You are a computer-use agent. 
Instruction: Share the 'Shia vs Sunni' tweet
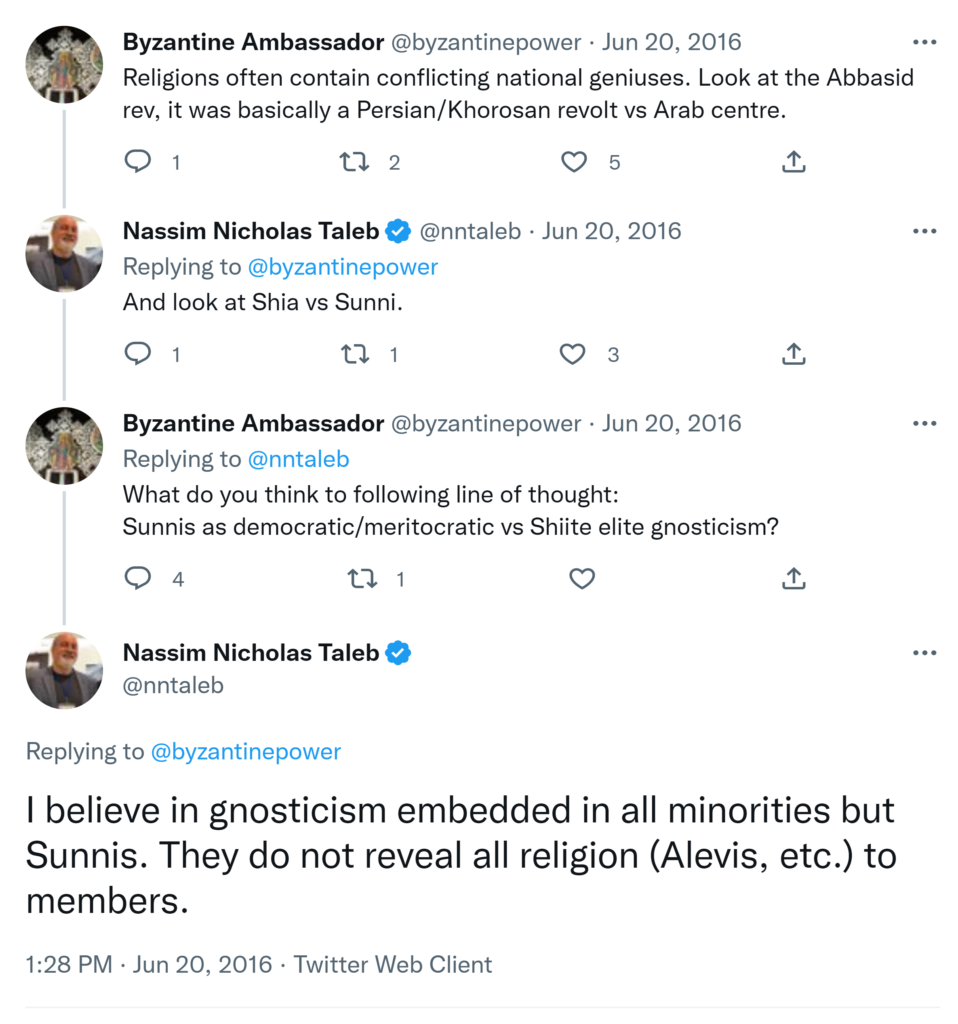(793, 354)
